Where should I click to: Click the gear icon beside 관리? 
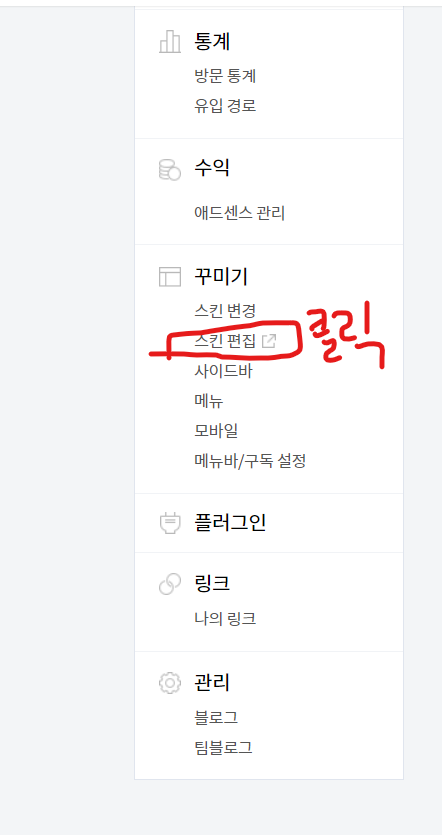pyautogui.click(x=170, y=683)
